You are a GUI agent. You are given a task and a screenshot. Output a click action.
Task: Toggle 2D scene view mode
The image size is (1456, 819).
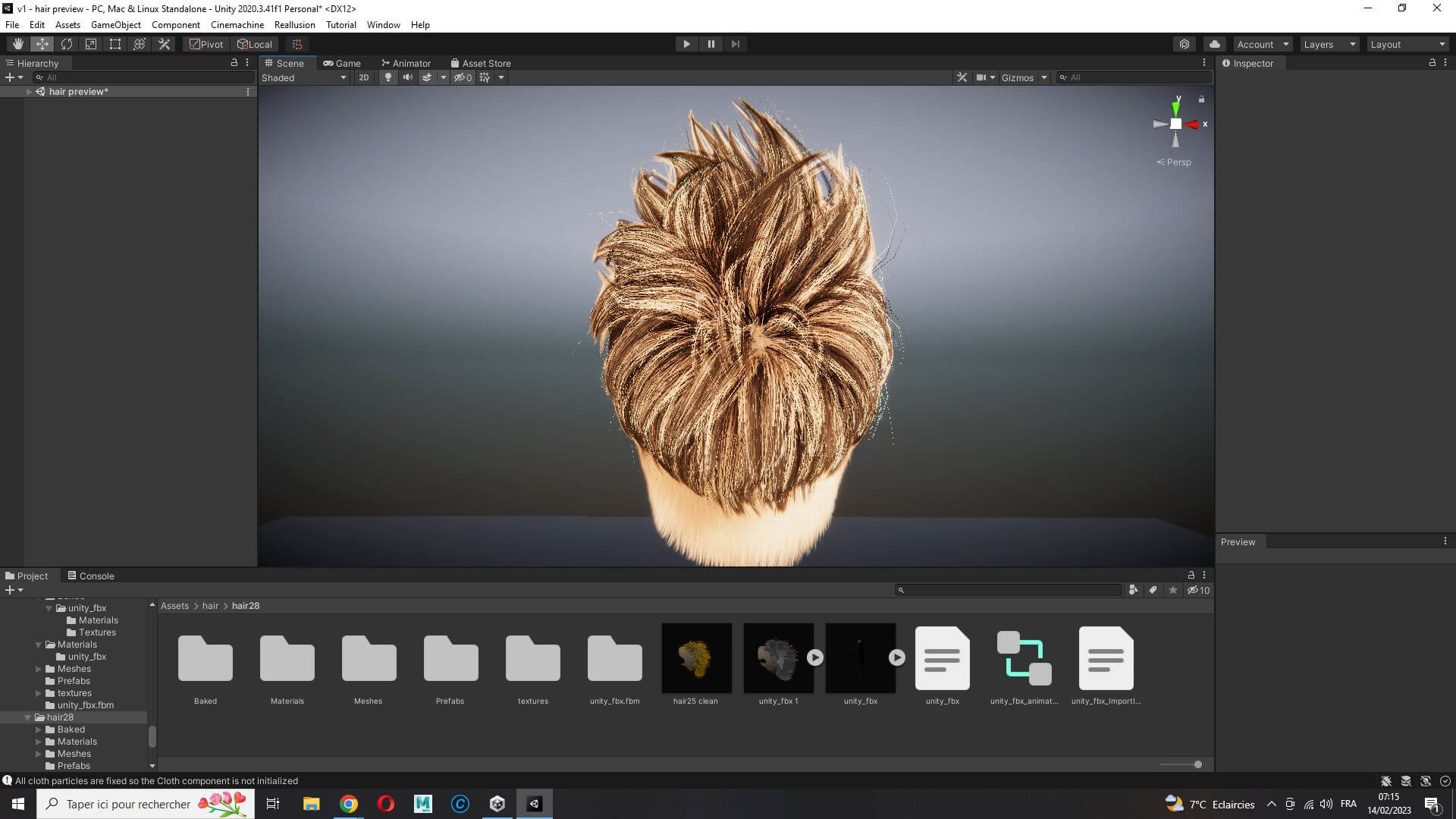[x=364, y=77]
